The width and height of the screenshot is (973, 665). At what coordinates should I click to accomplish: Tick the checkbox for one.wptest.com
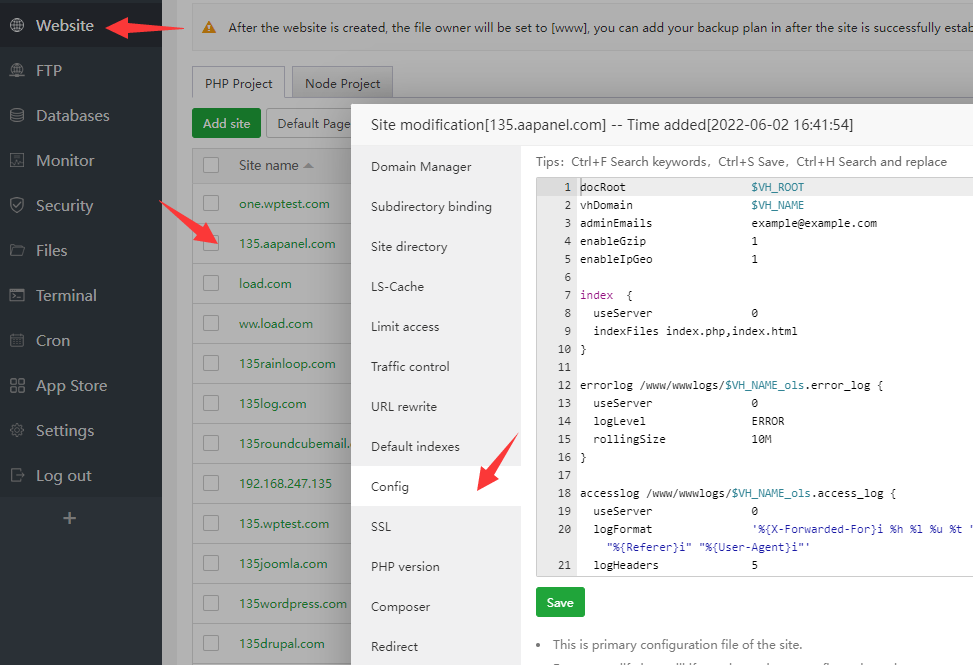pos(211,203)
